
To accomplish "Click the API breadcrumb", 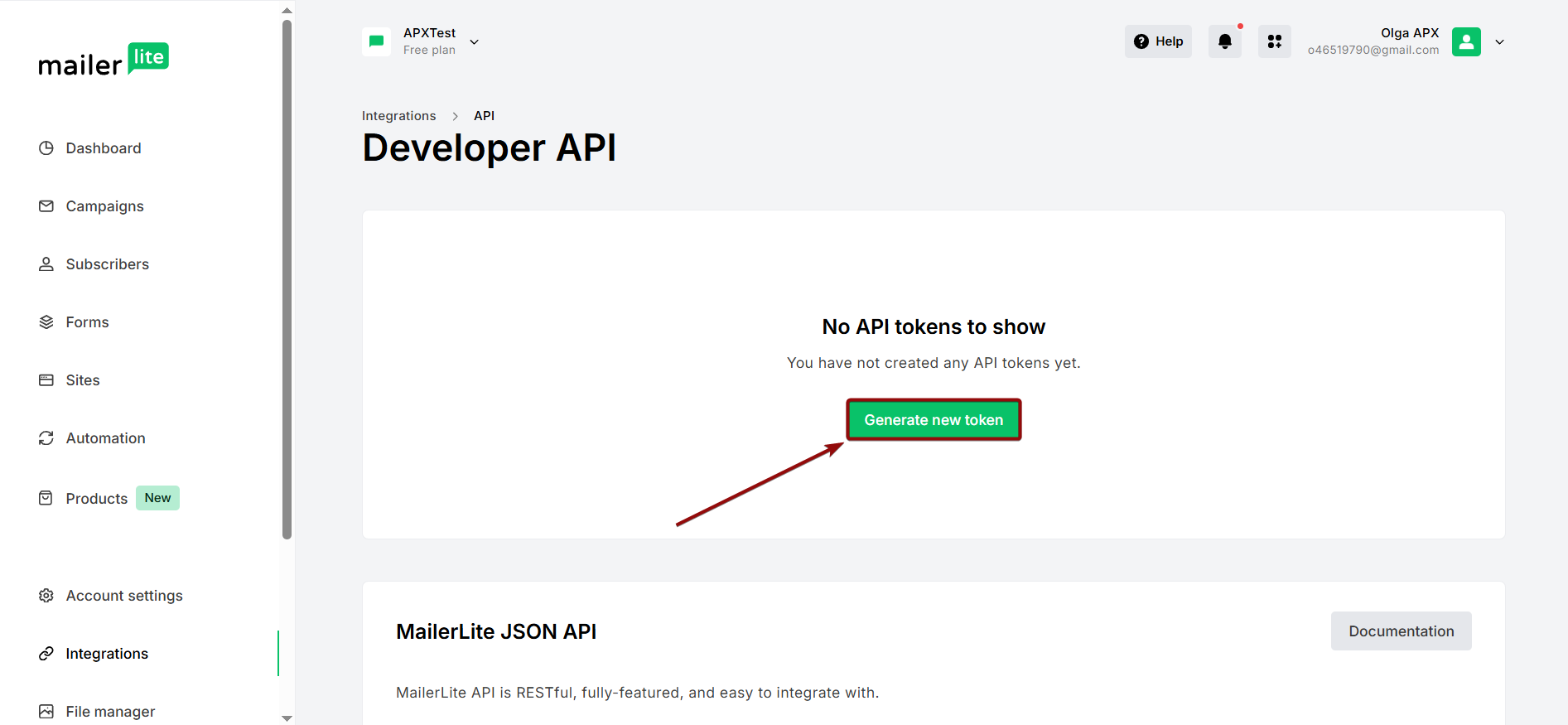I will pos(484,116).
